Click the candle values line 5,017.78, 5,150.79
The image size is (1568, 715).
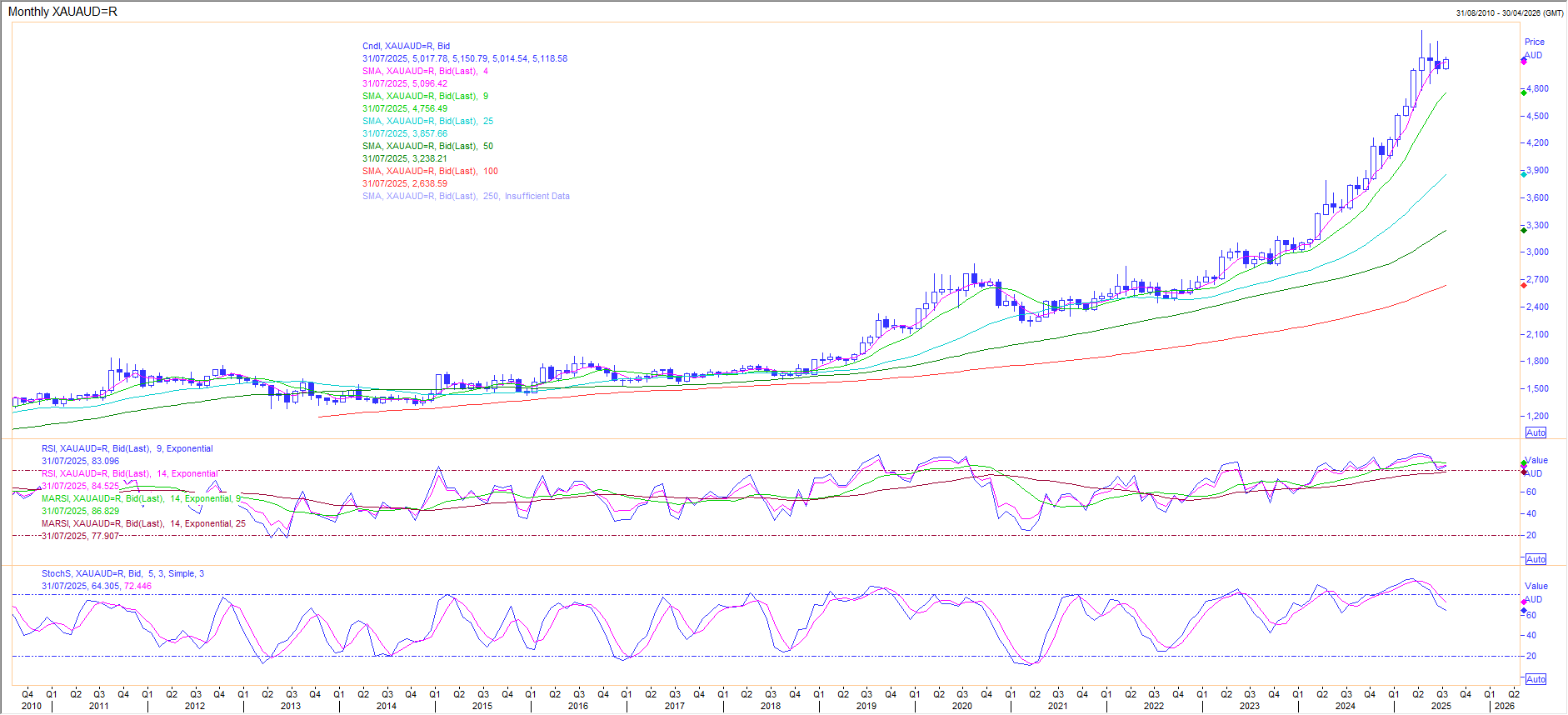465,59
